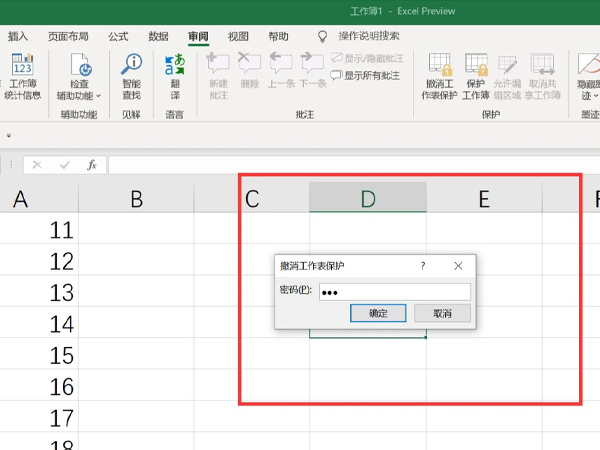Switch to the 页面布局 tab

[x=68, y=36]
